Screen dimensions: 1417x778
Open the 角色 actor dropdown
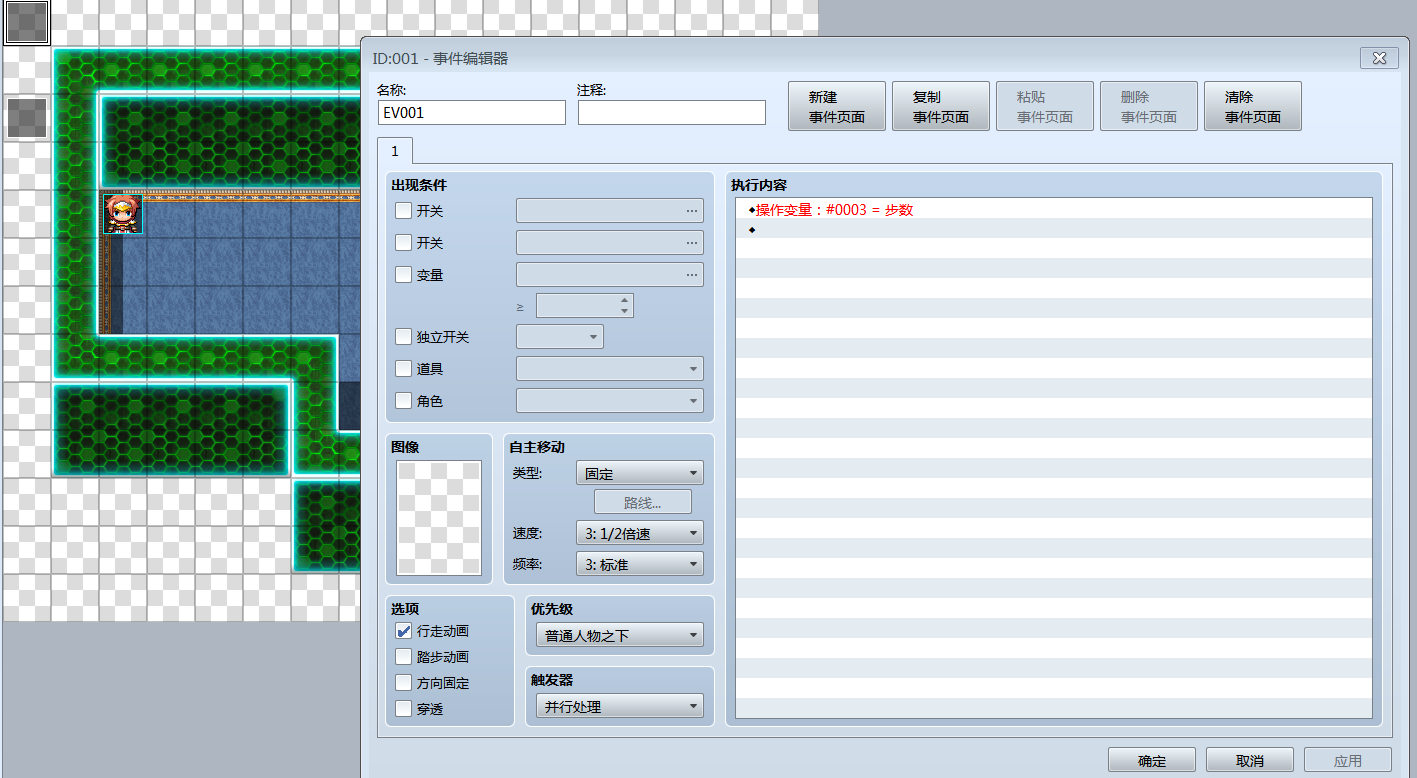click(x=610, y=401)
